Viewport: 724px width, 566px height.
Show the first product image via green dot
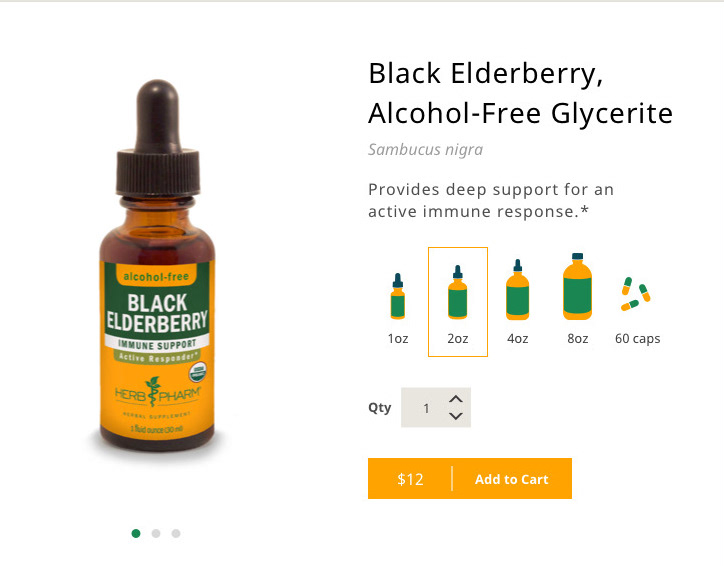coord(136,534)
